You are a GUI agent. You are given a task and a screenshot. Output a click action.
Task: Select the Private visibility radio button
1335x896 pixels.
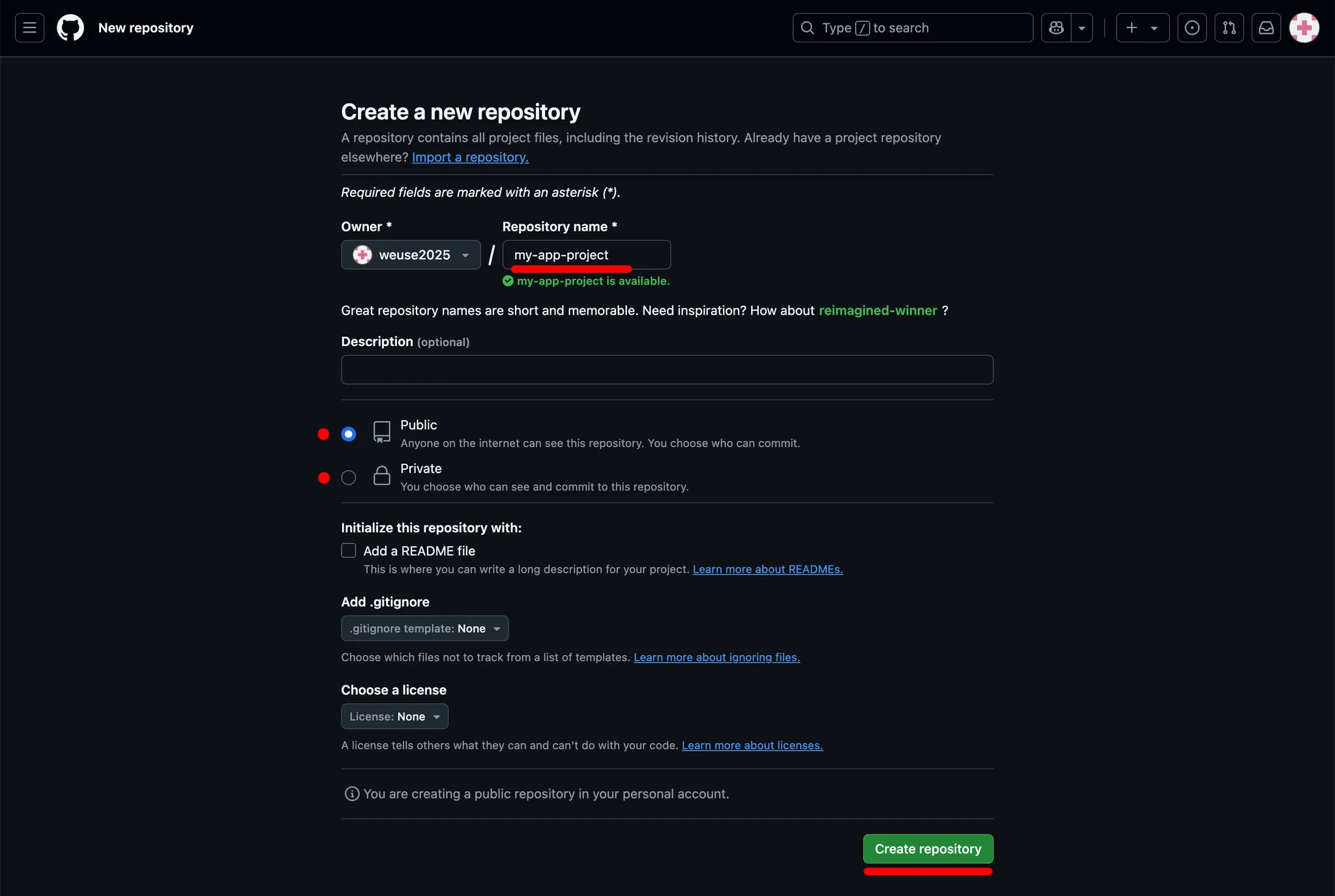coord(349,478)
